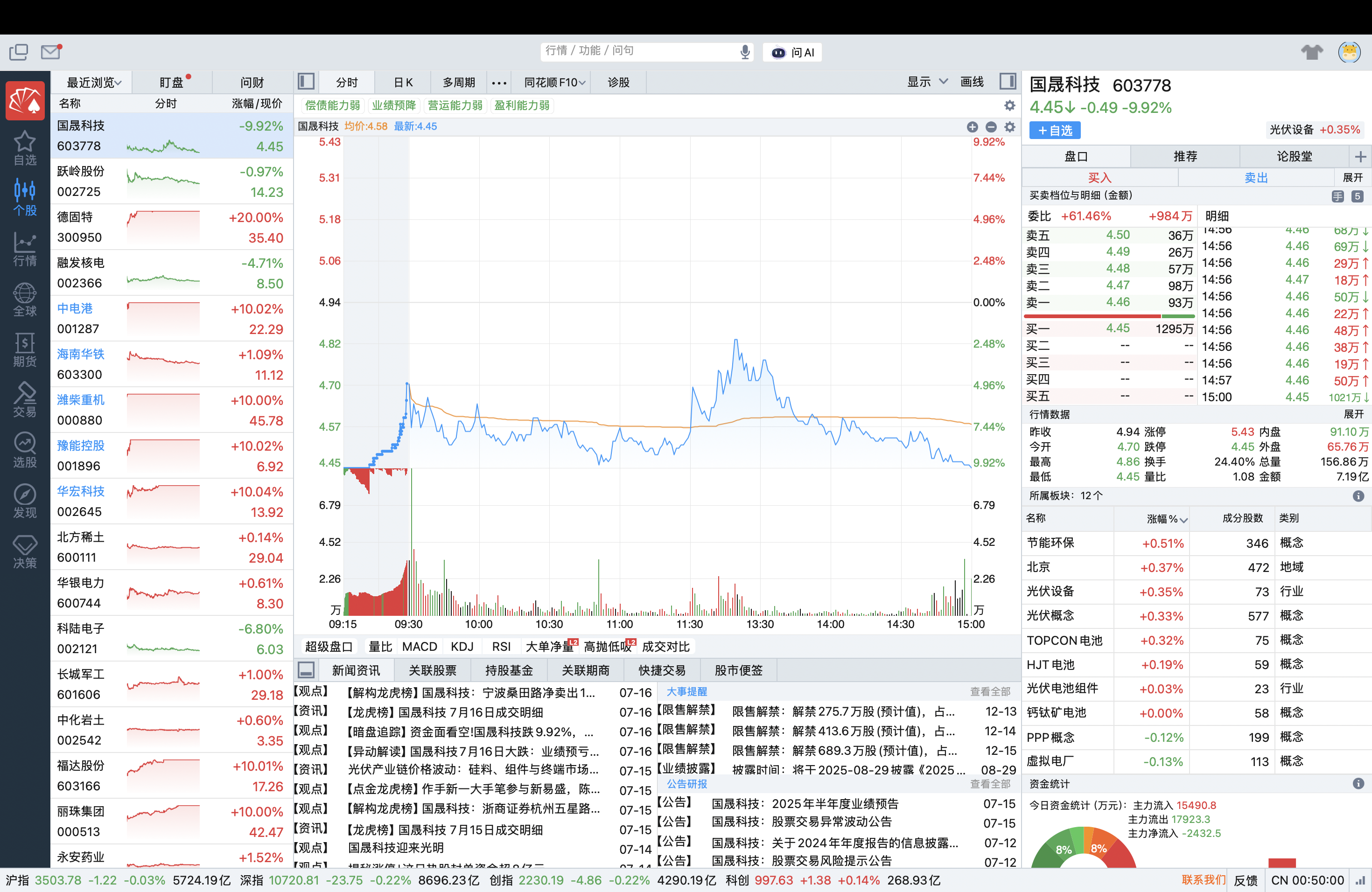This screenshot has width=1372, height=892.
Task: Expand the 最近浏览 dropdown
Action: 94,83
